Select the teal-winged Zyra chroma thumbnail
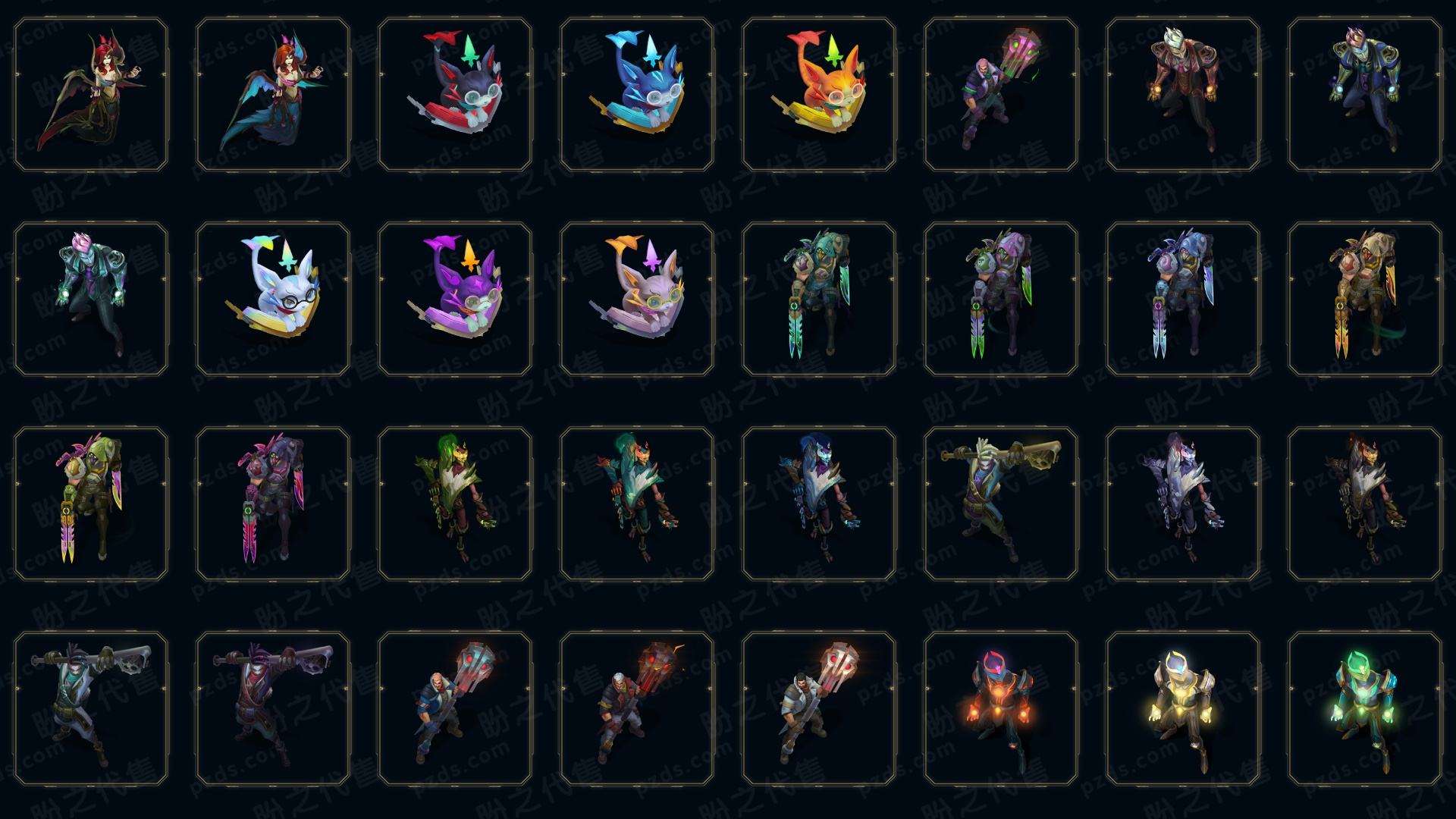 pos(273,94)
